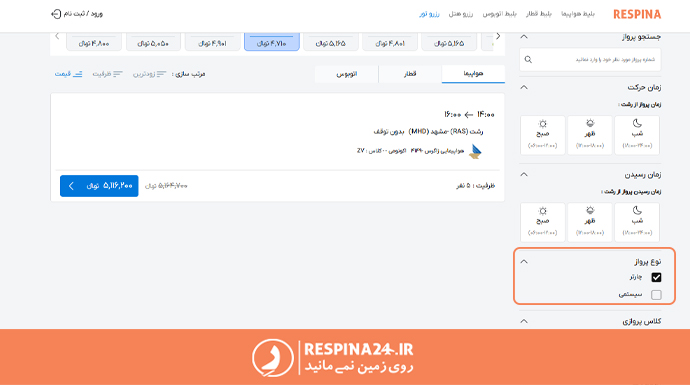Select the 4,801 تومان date price
The image size is (690, 385).
pos(390,42)
